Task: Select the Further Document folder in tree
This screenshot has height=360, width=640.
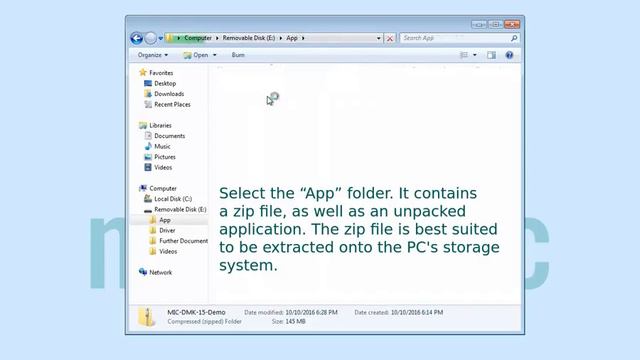Action: (183, 241)
